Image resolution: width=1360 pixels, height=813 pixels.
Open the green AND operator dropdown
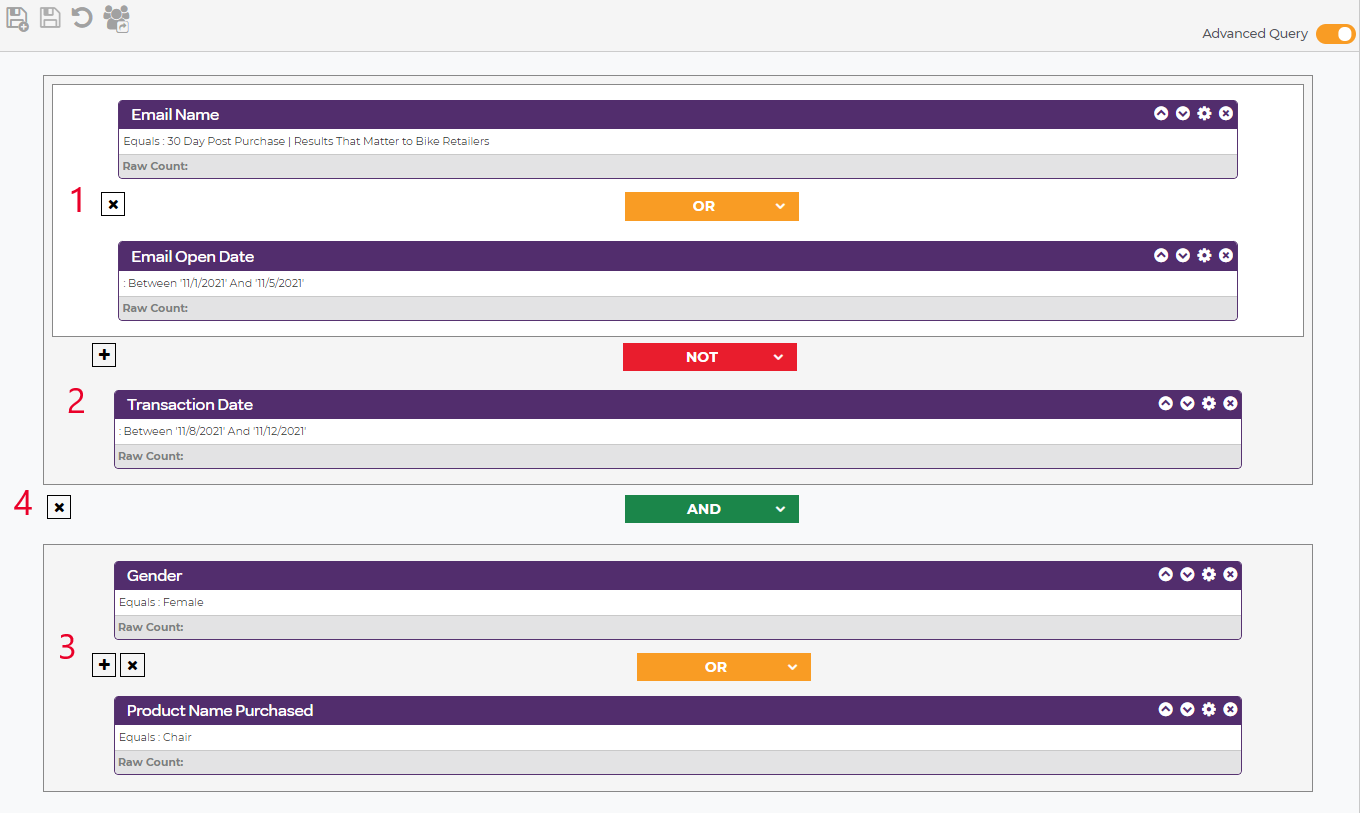[712, 509]
